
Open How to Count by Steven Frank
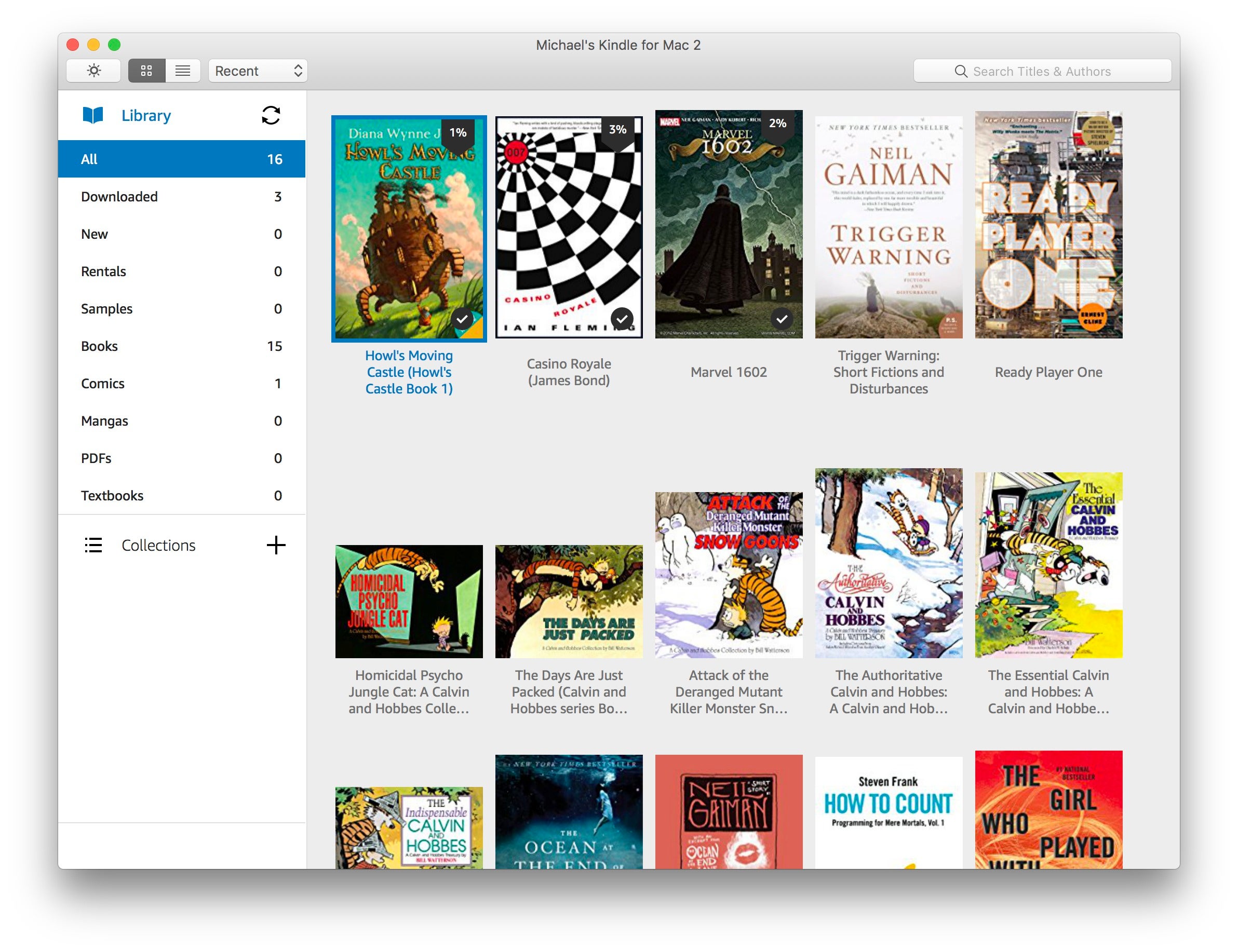point(889,812)
